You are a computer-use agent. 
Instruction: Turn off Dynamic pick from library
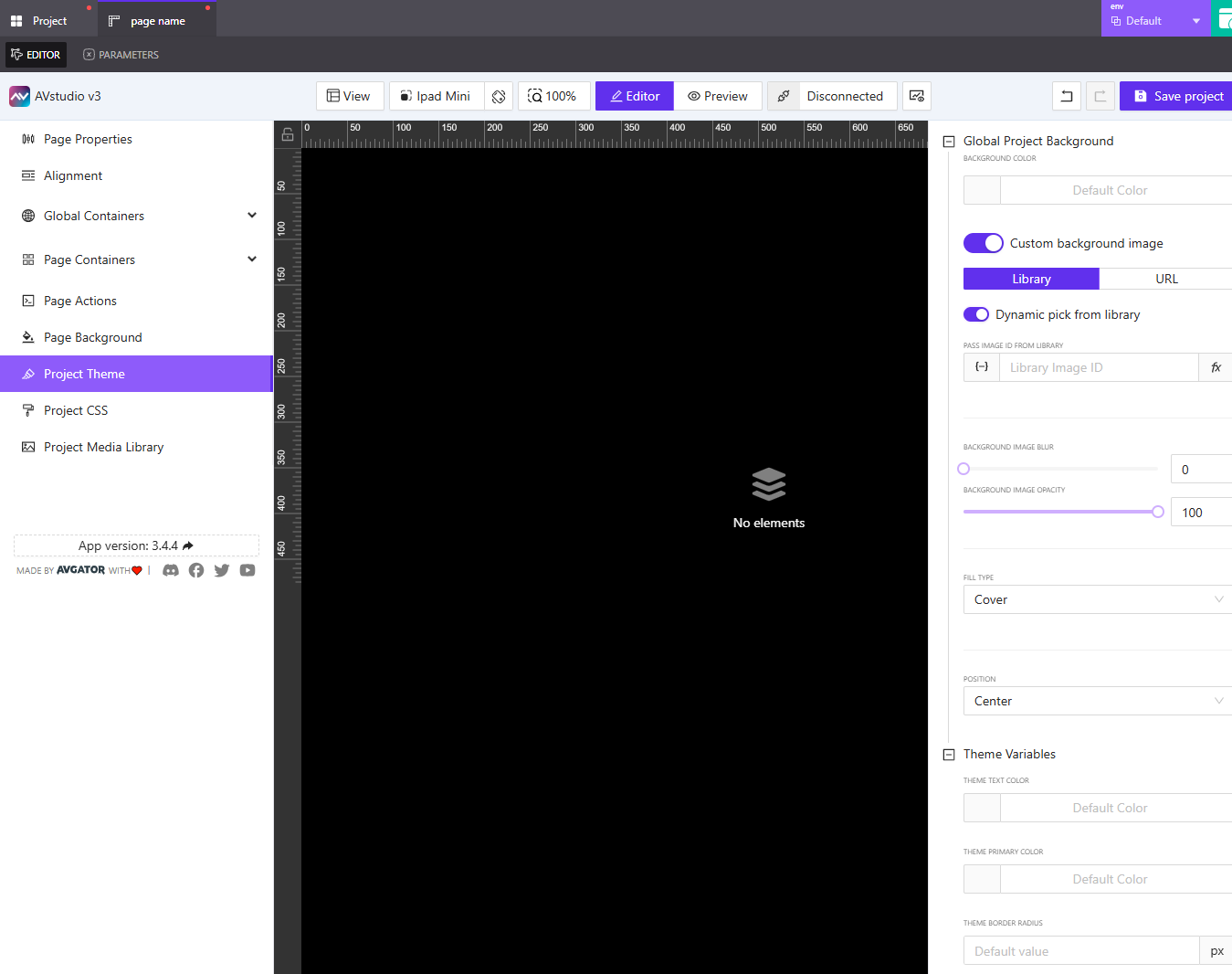click(x=975, y=314)
